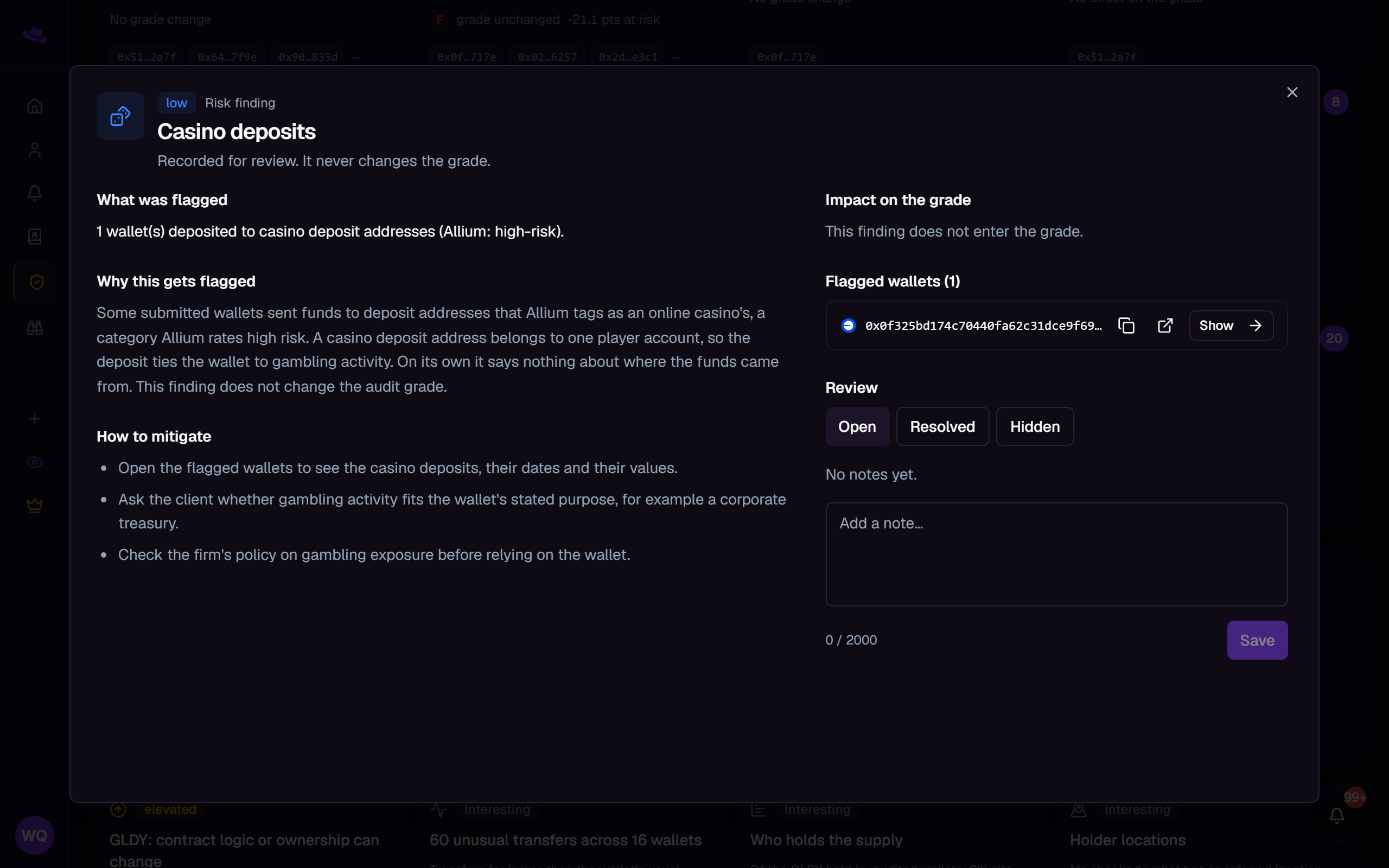
Task: Click the low severity badge
Action: point(177,103)
